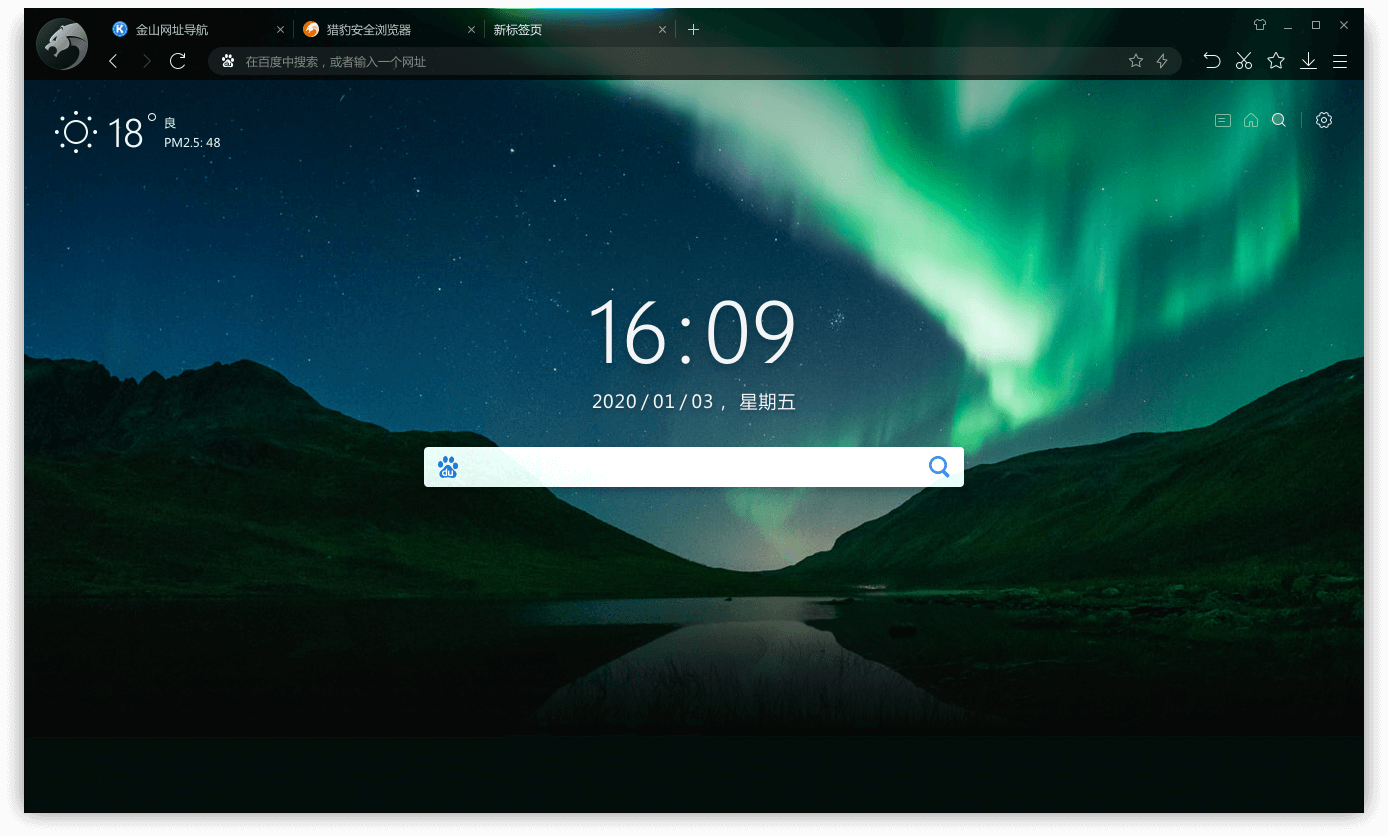Focus the center Baidu search field
This screenshot has height=836, width=1388.
point(690,467)
